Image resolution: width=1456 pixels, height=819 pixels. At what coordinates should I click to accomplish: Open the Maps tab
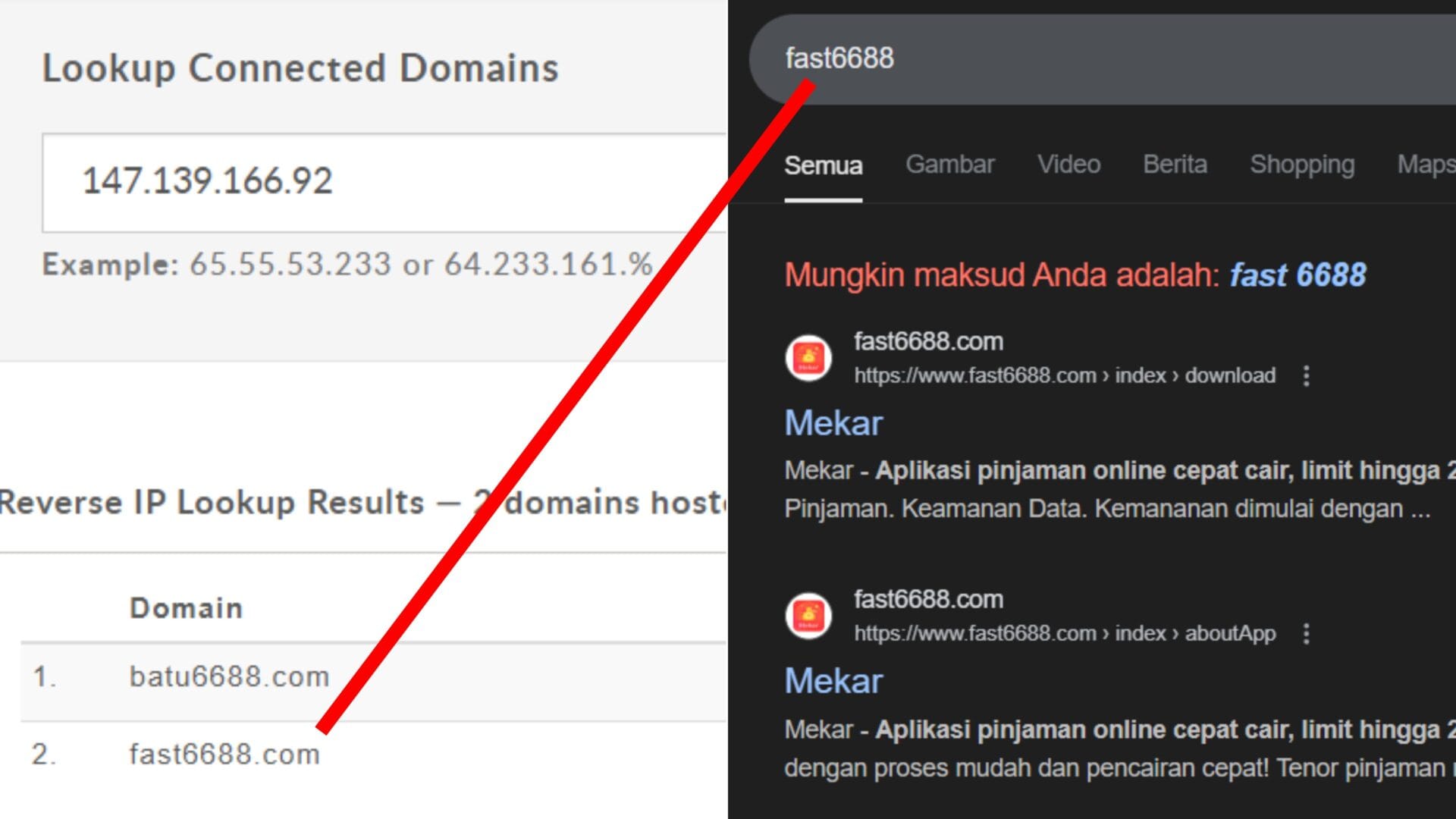coord(1426,165)
